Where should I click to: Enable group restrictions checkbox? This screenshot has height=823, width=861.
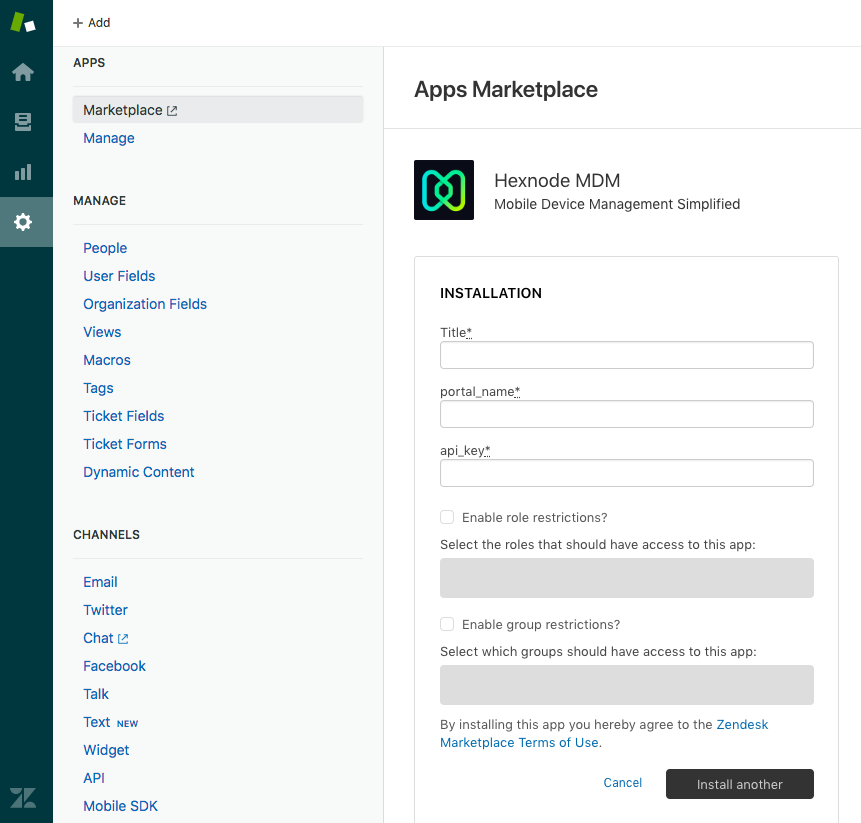pos(447,624)
